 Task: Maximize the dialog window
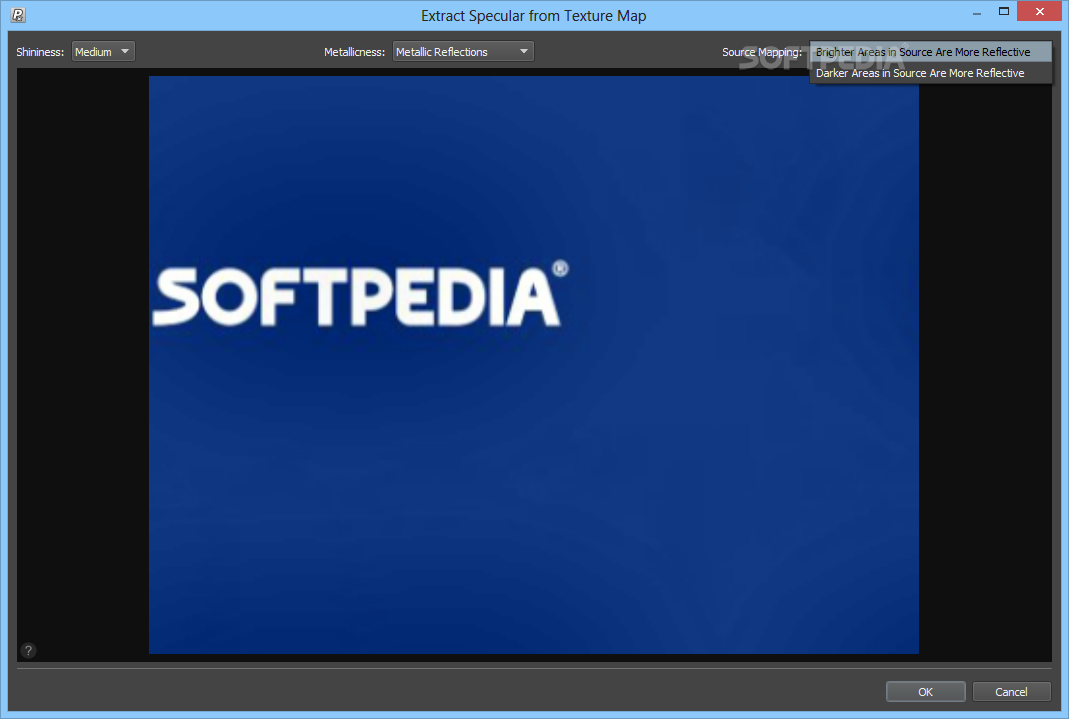click(1004, 12)
